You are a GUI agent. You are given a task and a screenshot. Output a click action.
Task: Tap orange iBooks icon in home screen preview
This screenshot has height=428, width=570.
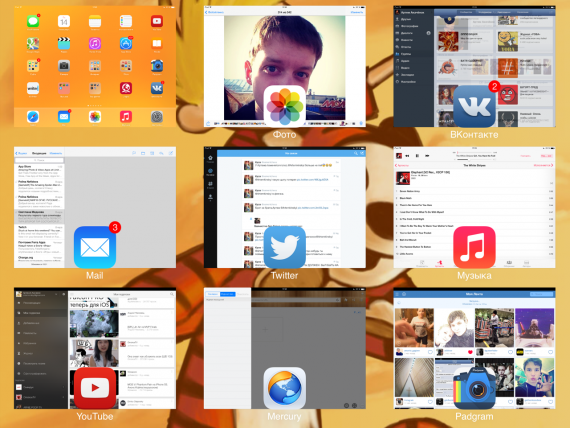(157, 44)
